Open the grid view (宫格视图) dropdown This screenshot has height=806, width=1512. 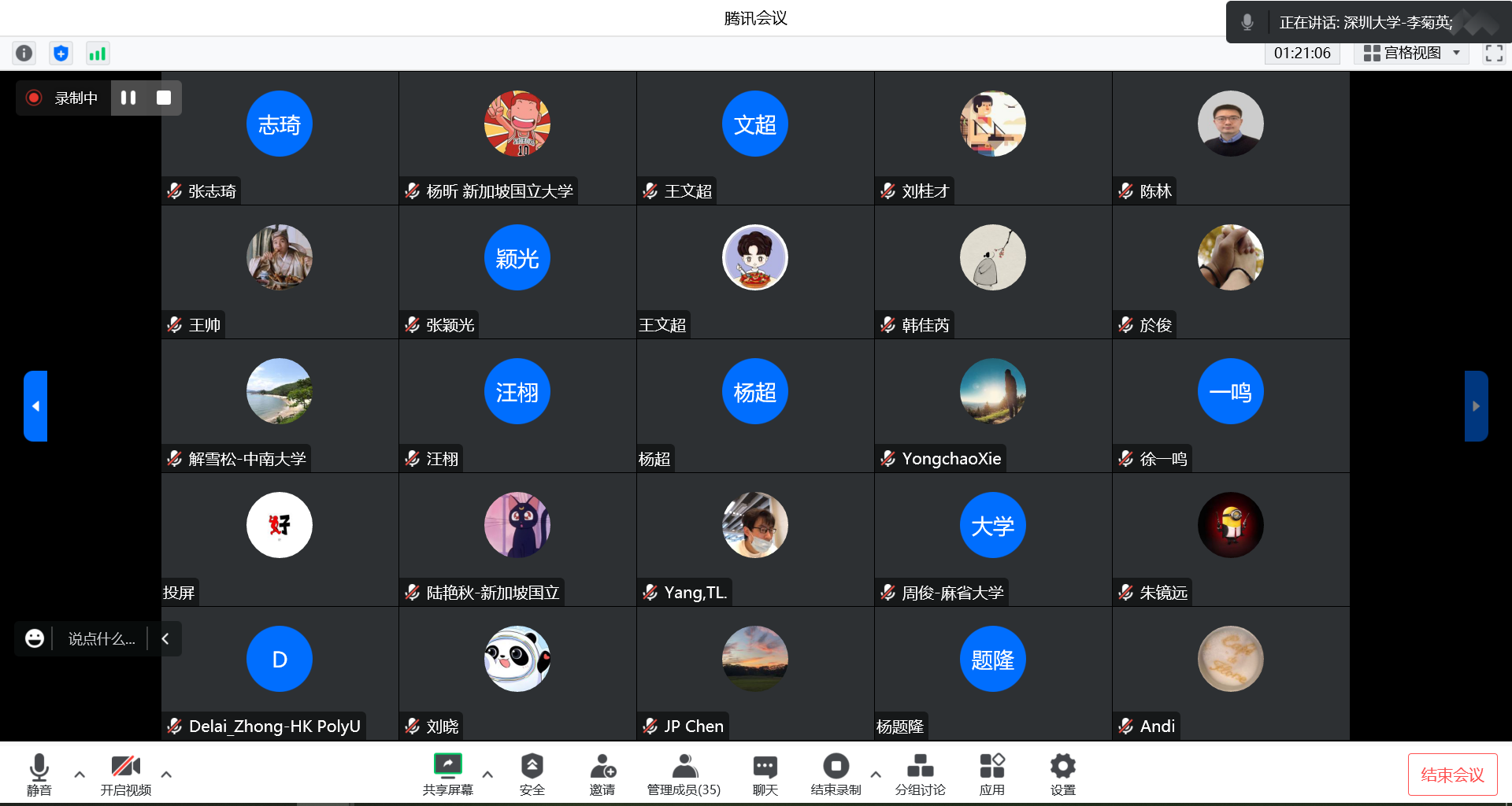1413,53
